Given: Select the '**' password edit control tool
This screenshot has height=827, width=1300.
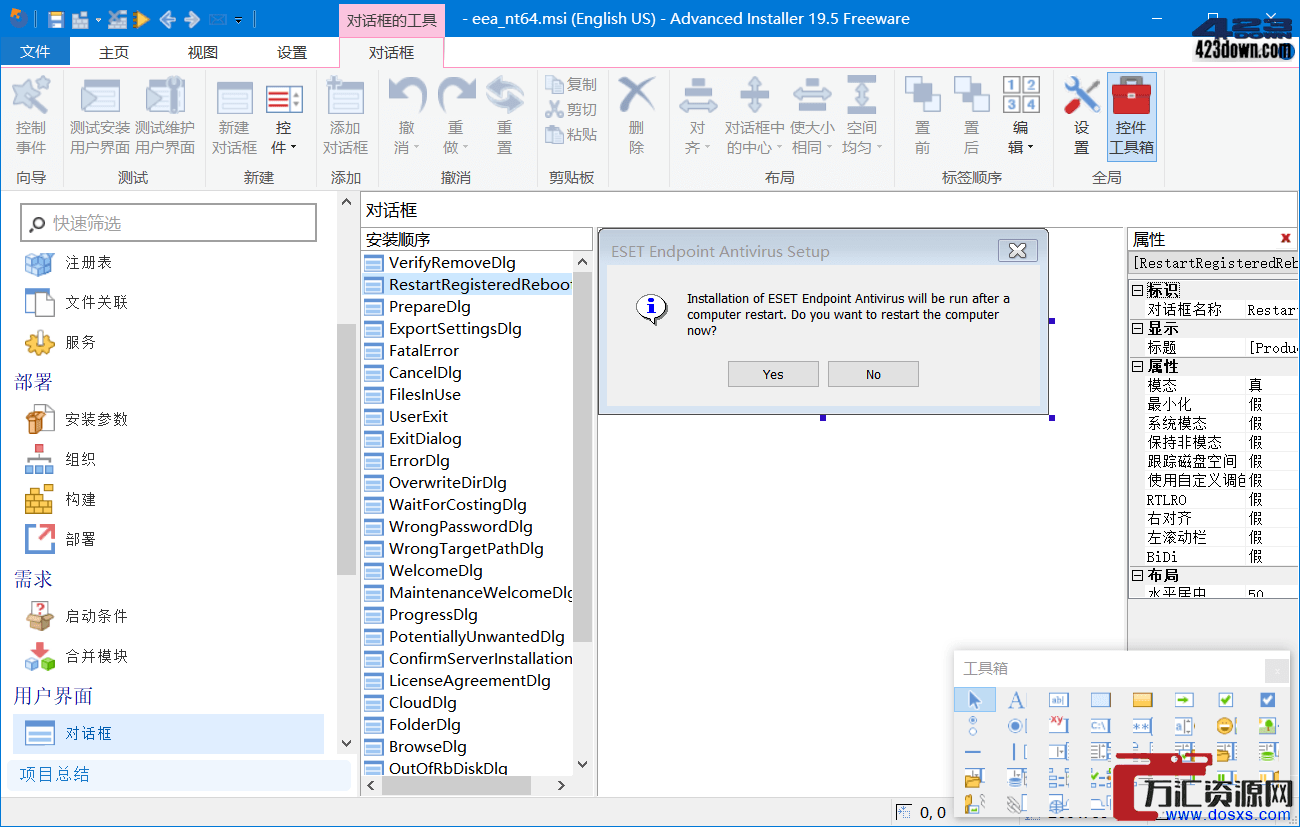Looking at the screenshot, I should (x=1142, y=726).
